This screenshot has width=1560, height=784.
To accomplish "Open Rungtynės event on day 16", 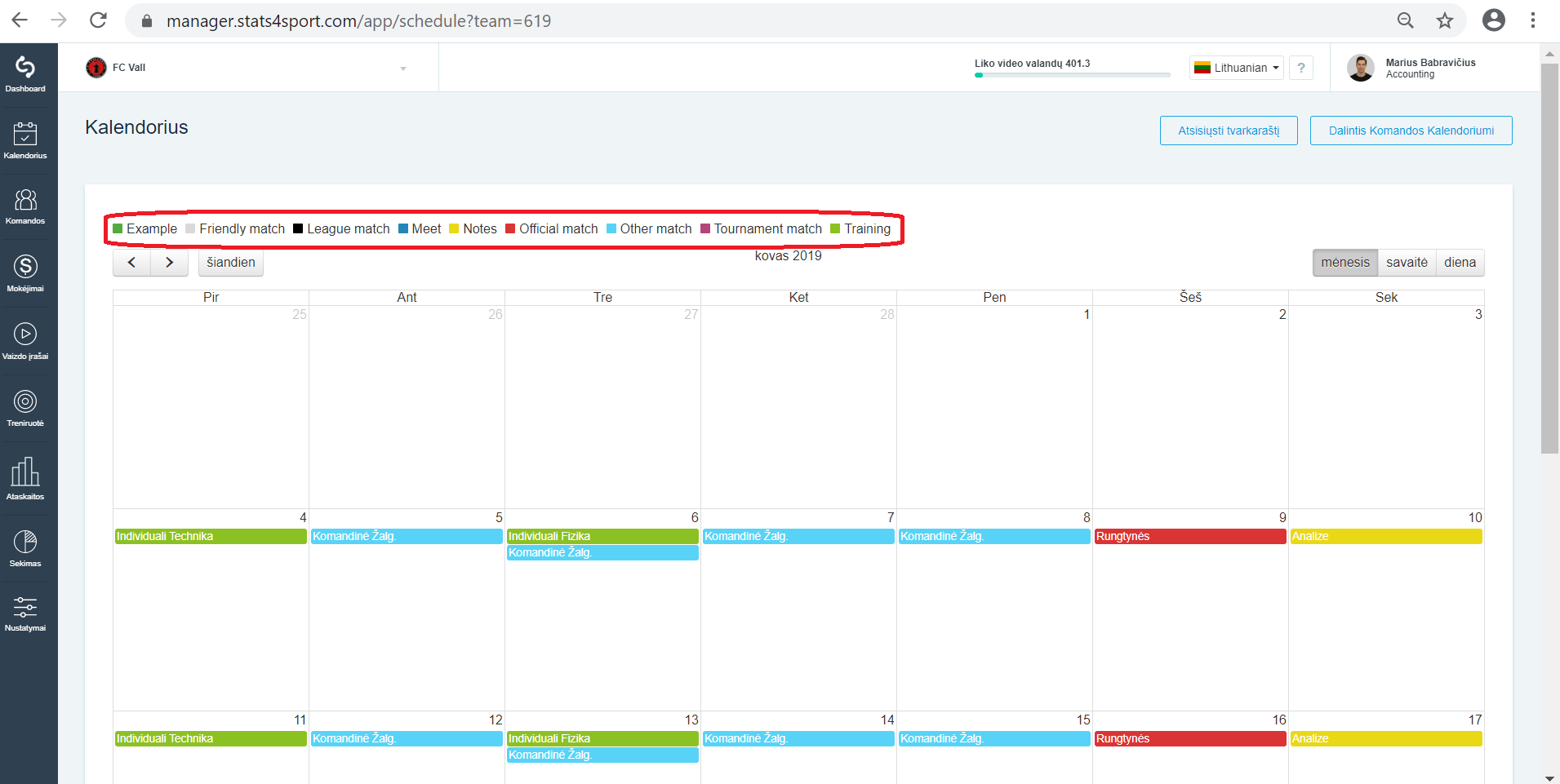I will click(1190, 738).
